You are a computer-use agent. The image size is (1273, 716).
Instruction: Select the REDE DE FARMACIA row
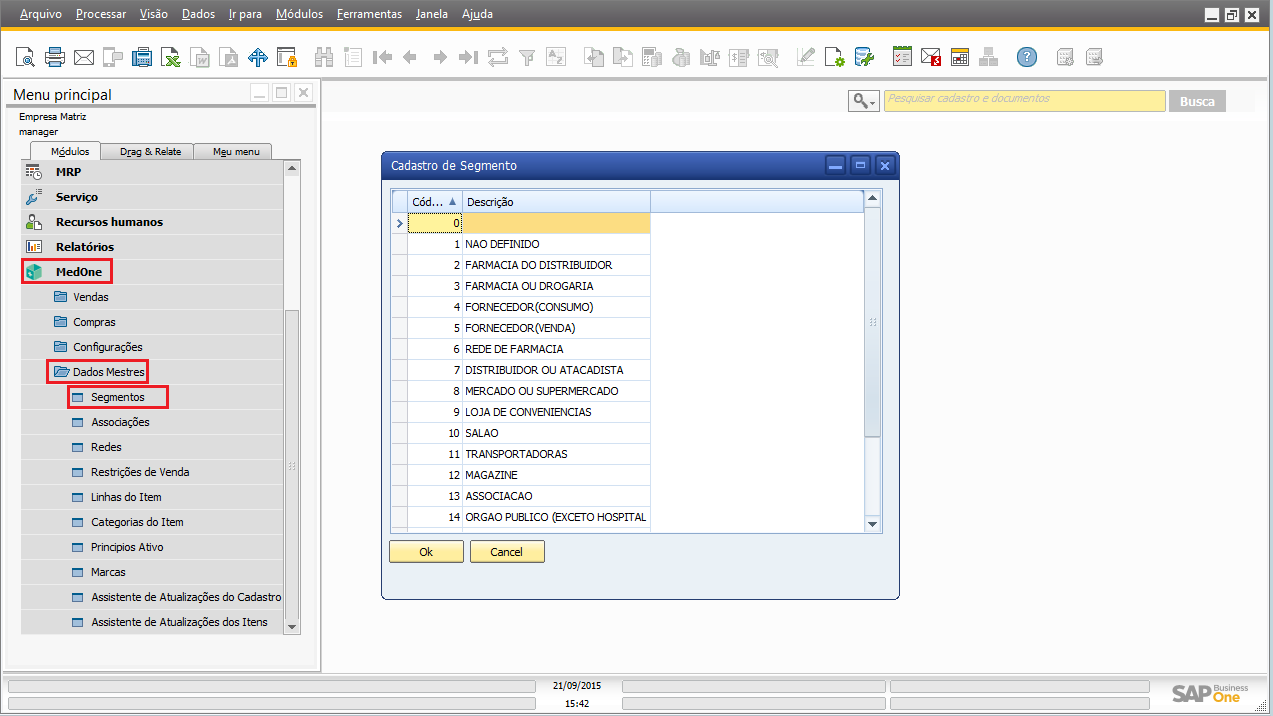520,349
